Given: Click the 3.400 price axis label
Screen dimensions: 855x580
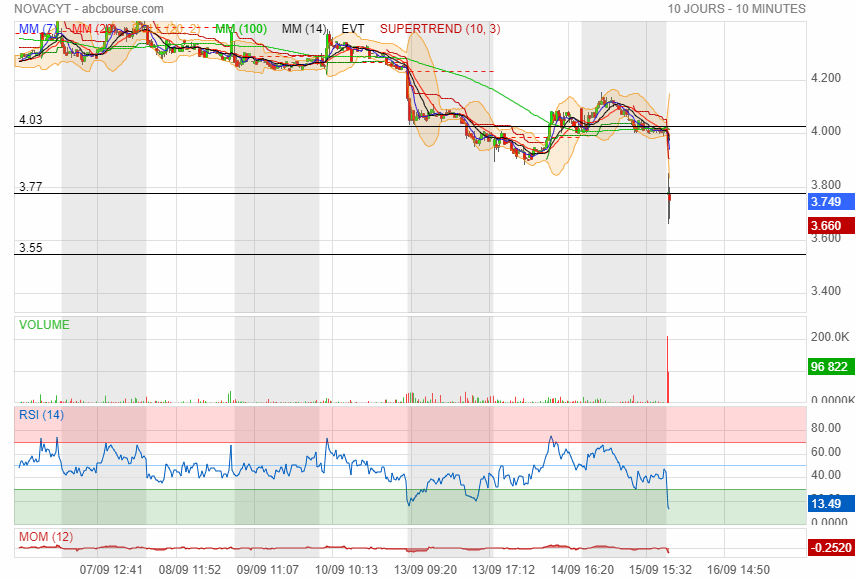Looking at the screenshot, I should (826, 291).
